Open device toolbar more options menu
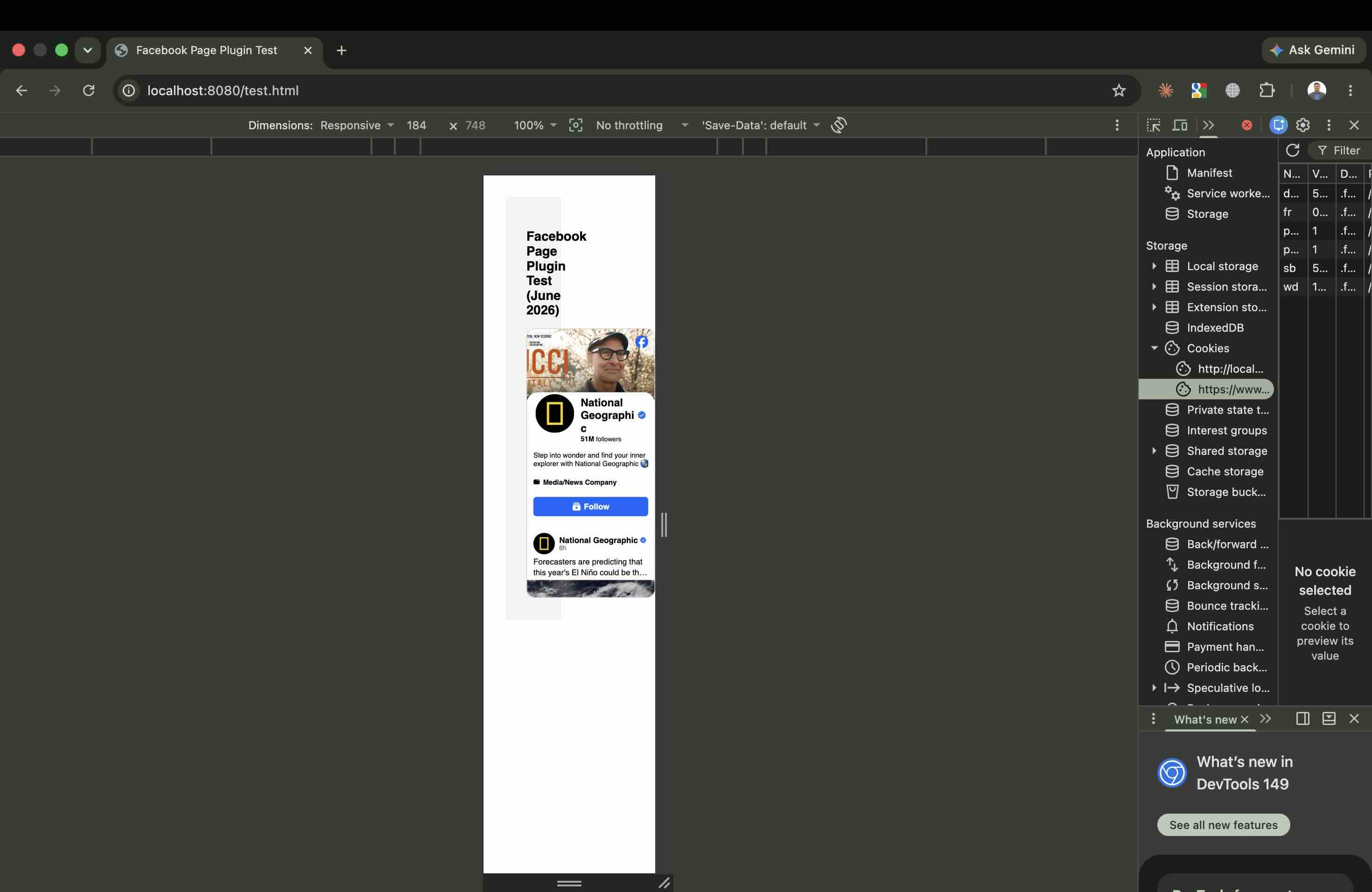 coord(1117,125)
